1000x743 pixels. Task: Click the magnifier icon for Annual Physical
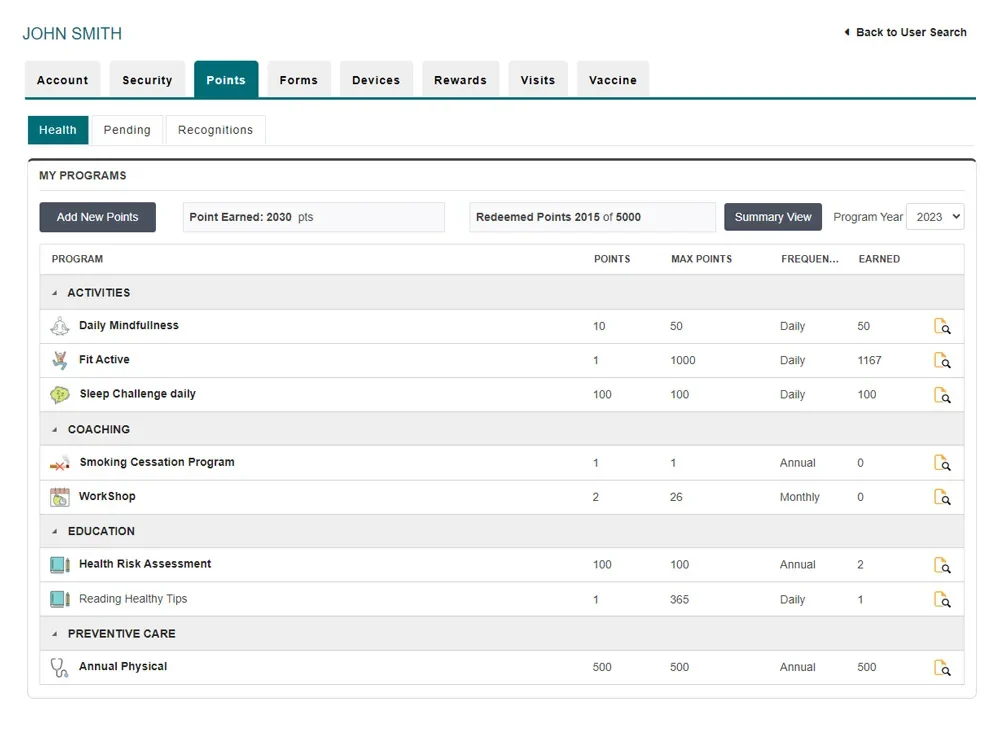(x=941, y=667)
